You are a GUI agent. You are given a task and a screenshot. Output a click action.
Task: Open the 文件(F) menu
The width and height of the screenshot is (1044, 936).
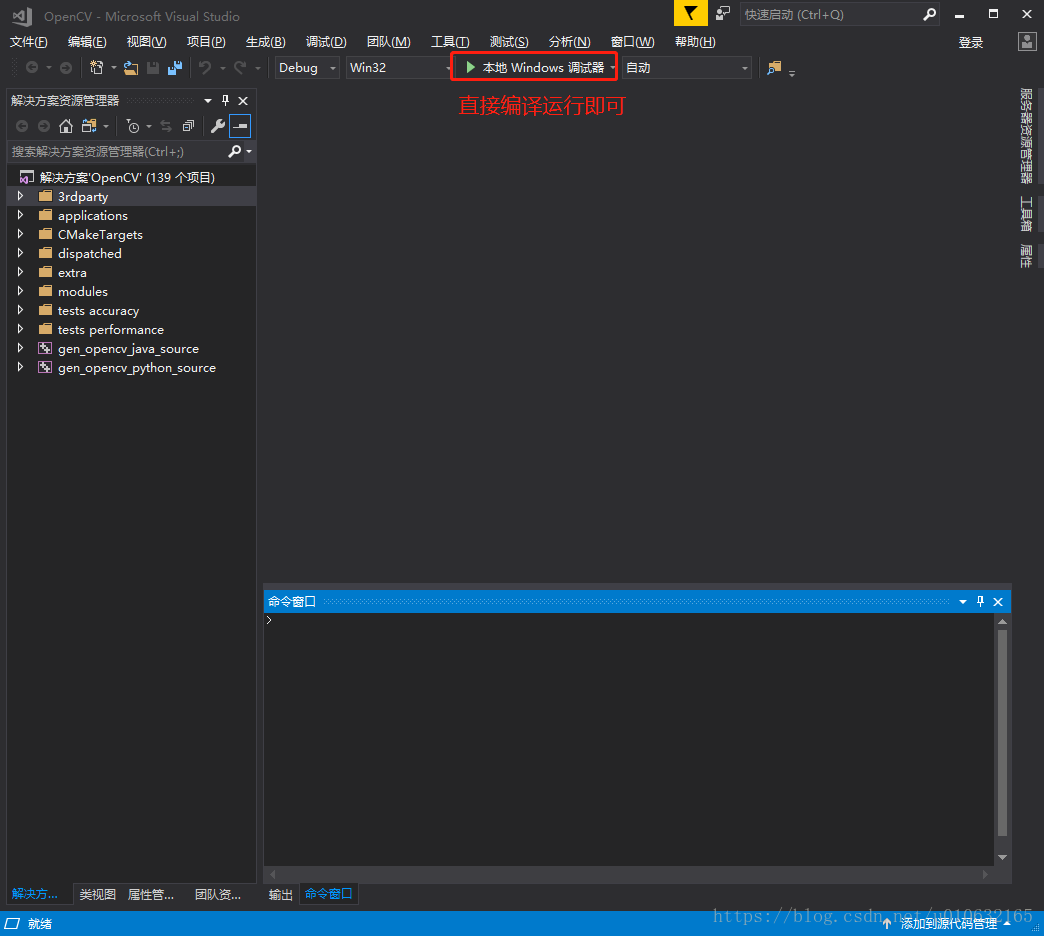(x=29, y=42)
